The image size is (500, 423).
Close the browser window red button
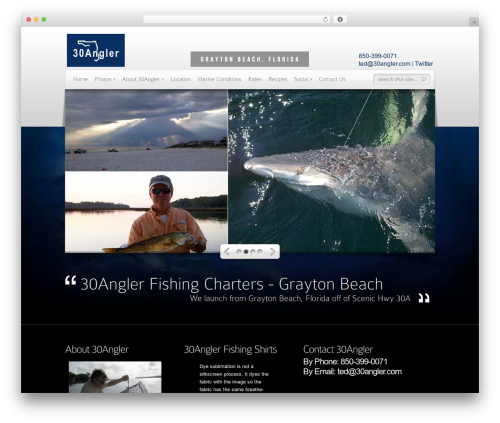[x=29, y=20]
